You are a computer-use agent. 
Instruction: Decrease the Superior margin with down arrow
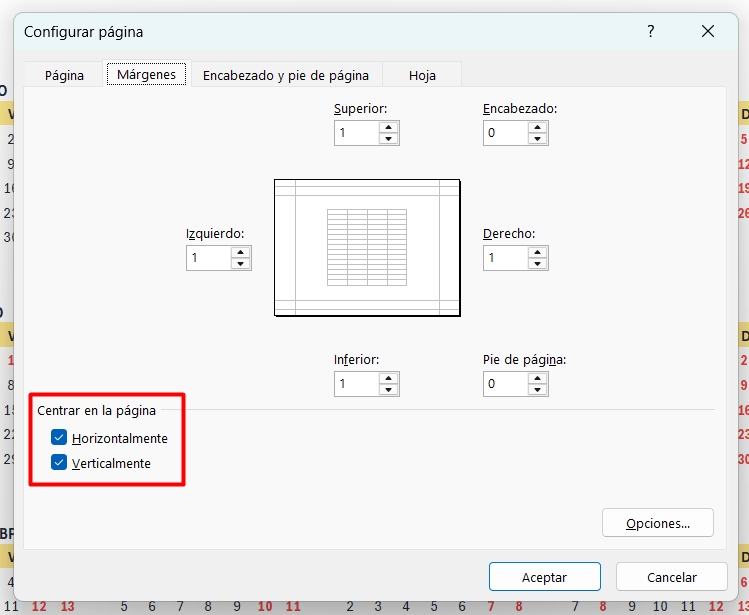click(388, 138)
